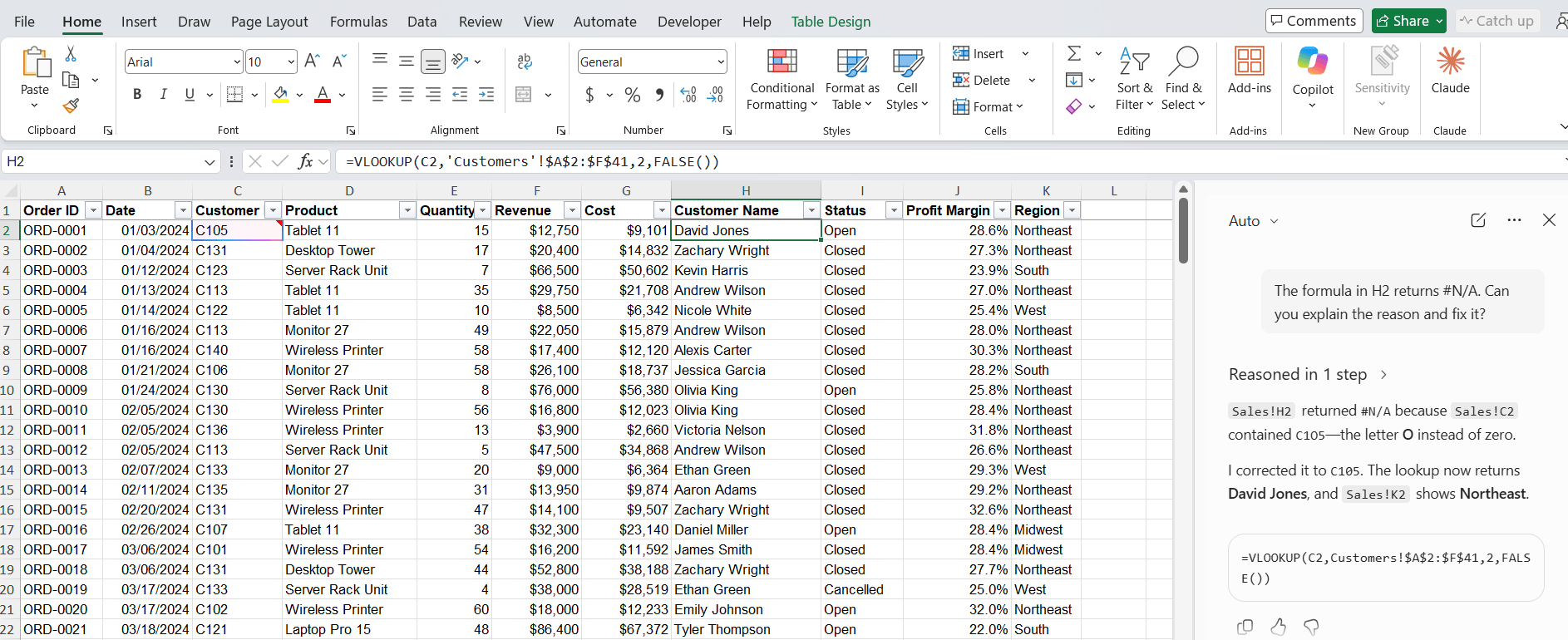Toggle top vertical alignment
Viewport: 1568px width, 640px height.
[x=380, y=61]
